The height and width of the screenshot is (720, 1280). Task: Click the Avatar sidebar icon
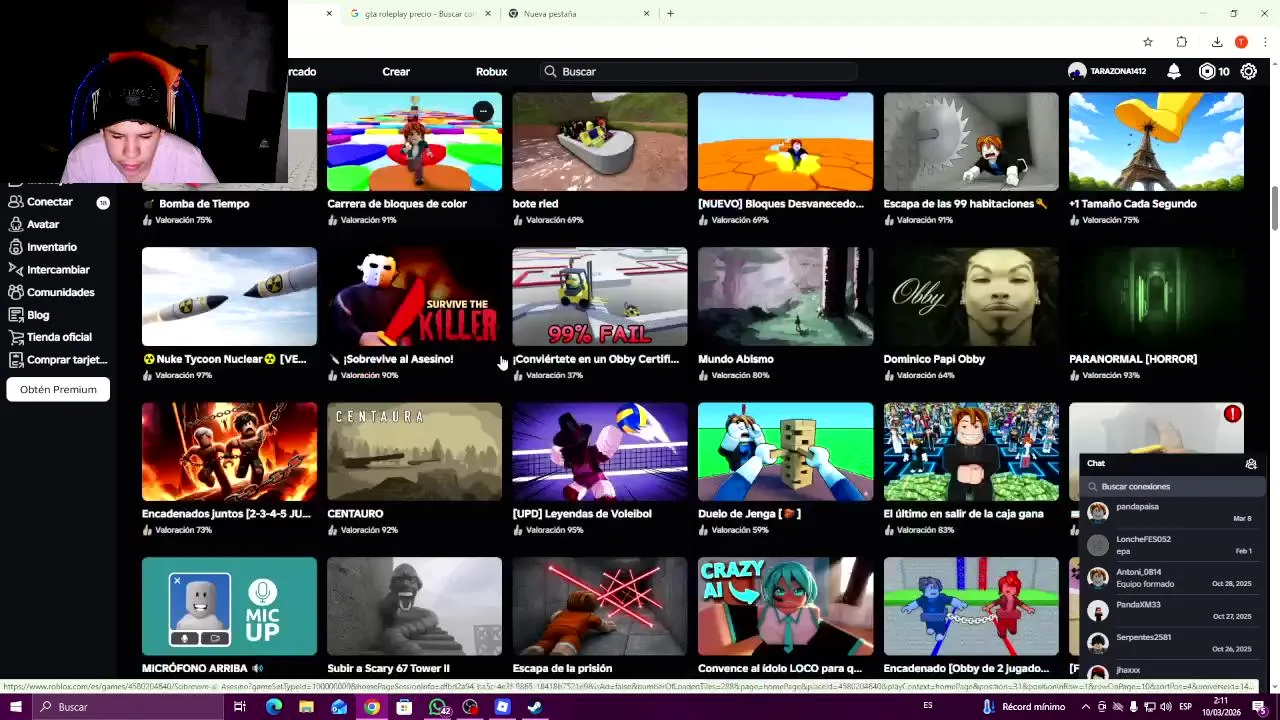[x=16, y=224]
